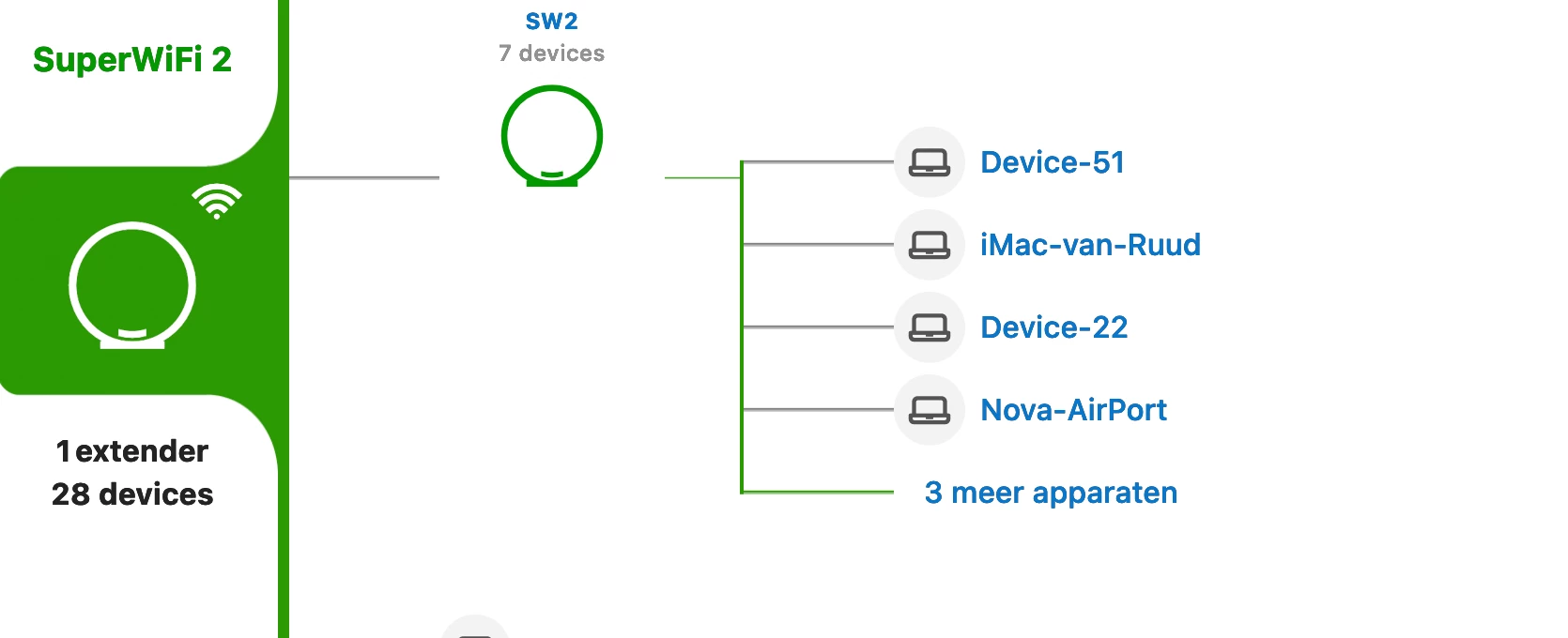Click the white SuperWiFi 2 router icon

(132, 285)
